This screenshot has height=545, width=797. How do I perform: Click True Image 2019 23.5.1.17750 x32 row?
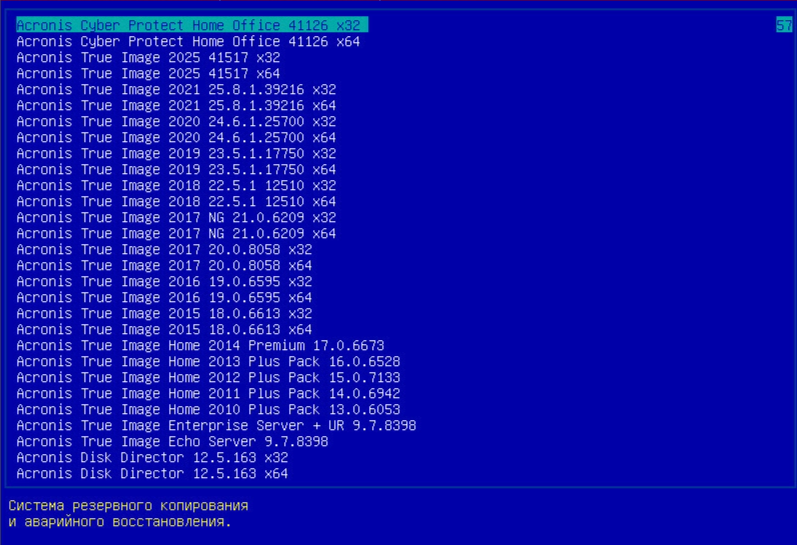tap(176, 154)
